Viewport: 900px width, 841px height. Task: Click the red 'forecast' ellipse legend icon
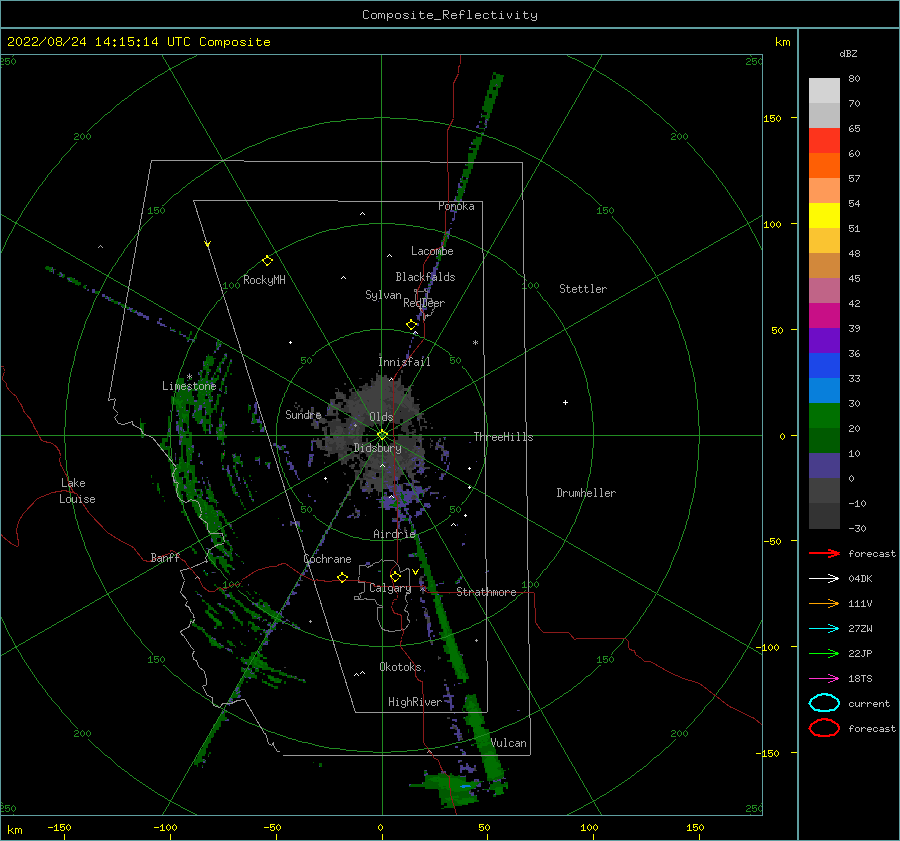coord(824,728)
